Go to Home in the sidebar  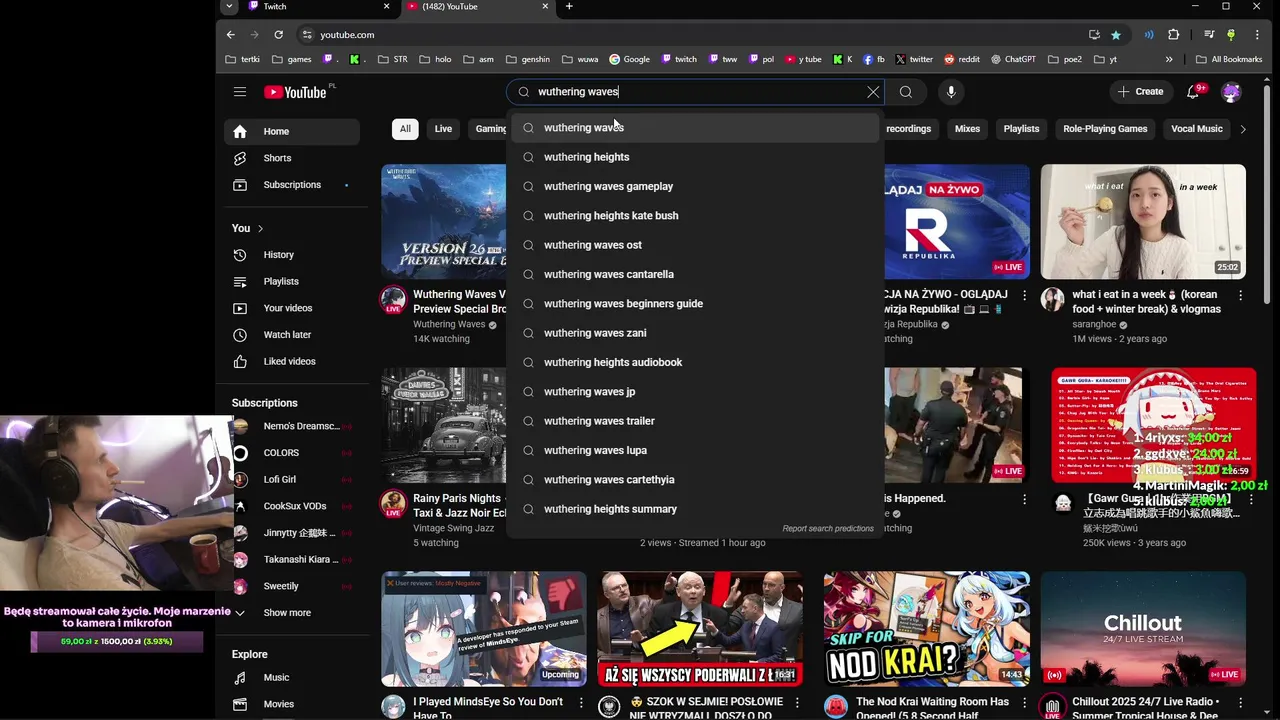point(291,131)
